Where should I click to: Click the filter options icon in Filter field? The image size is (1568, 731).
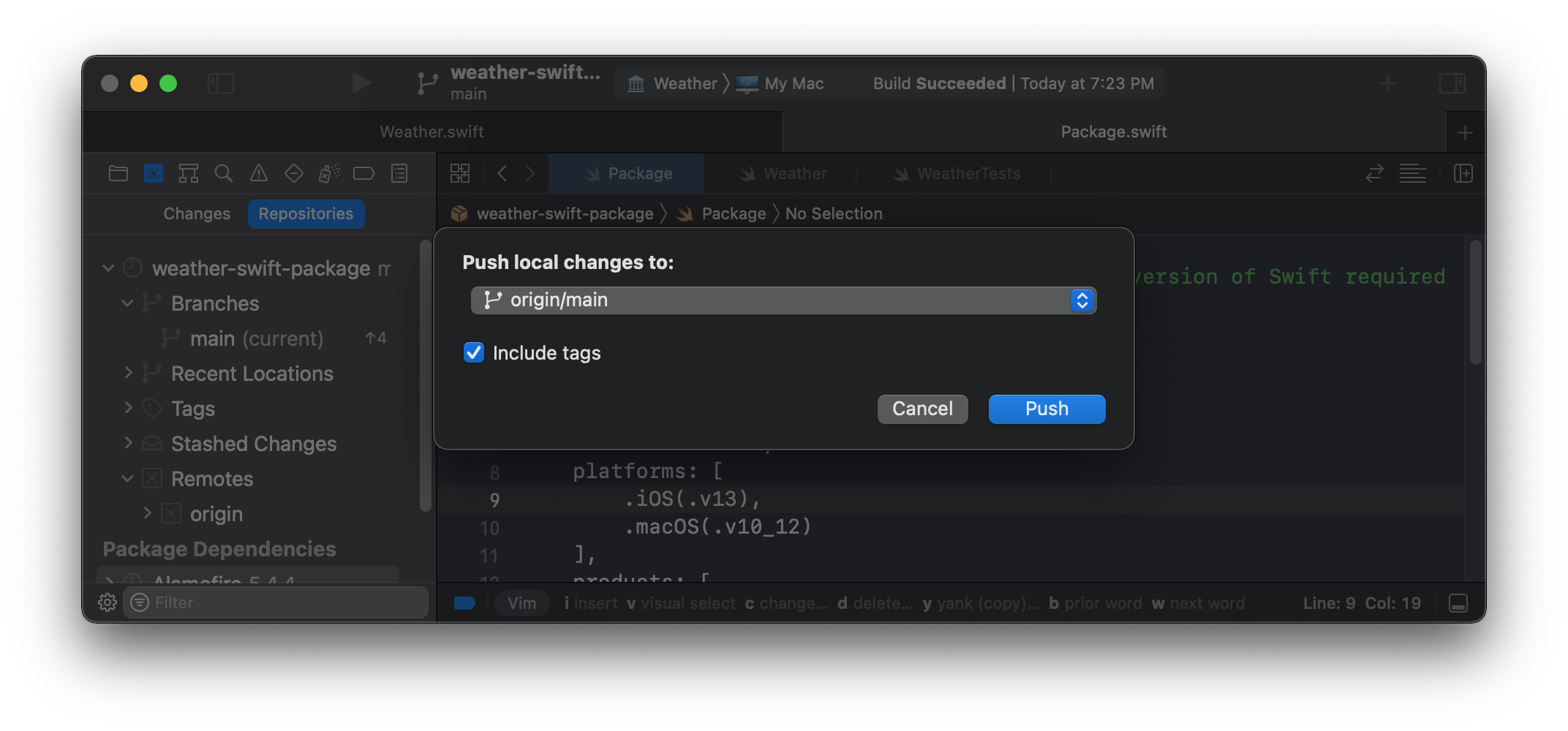pyautogui.click(x=139, y=602)
